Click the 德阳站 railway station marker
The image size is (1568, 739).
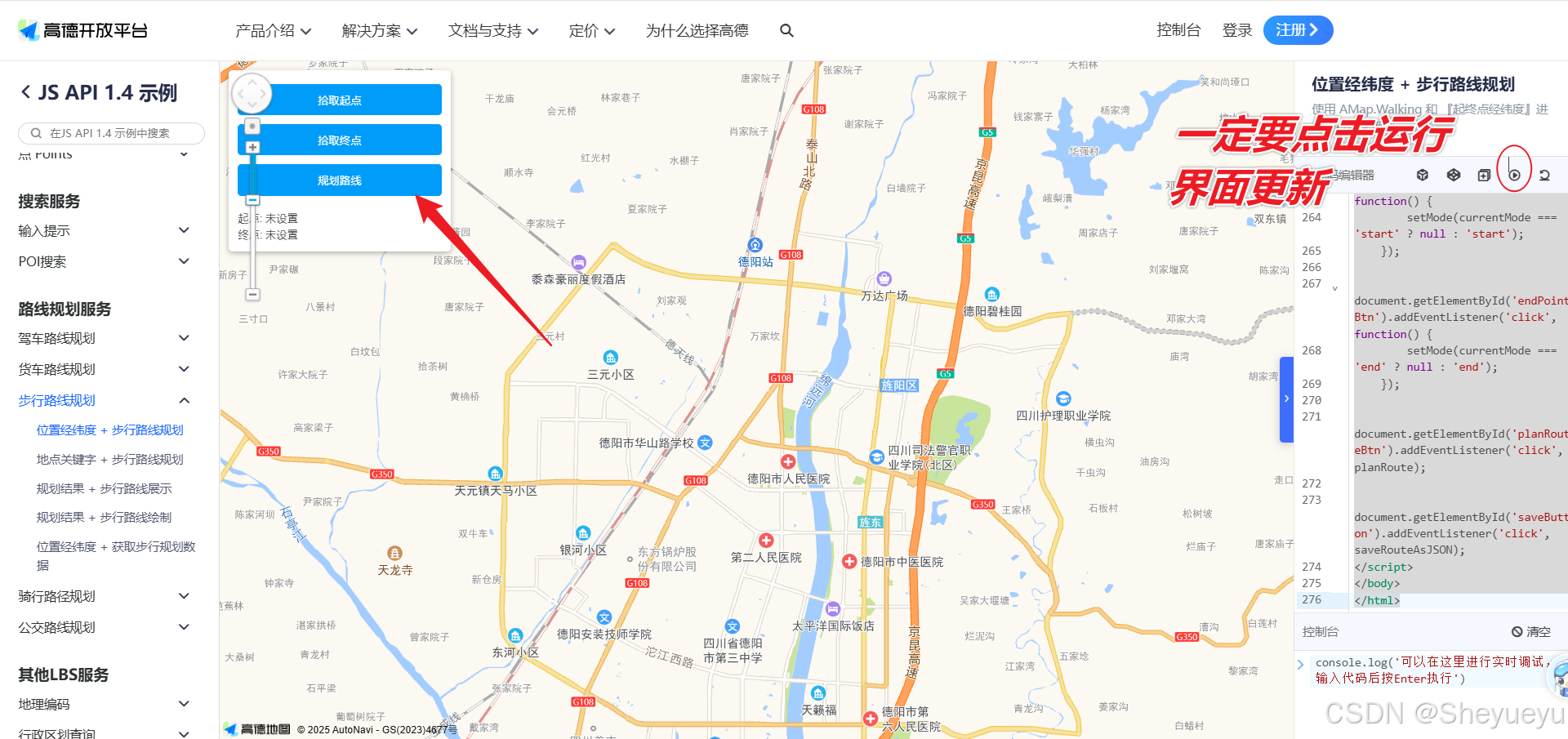pyautogui.click(x=755, y=245)
